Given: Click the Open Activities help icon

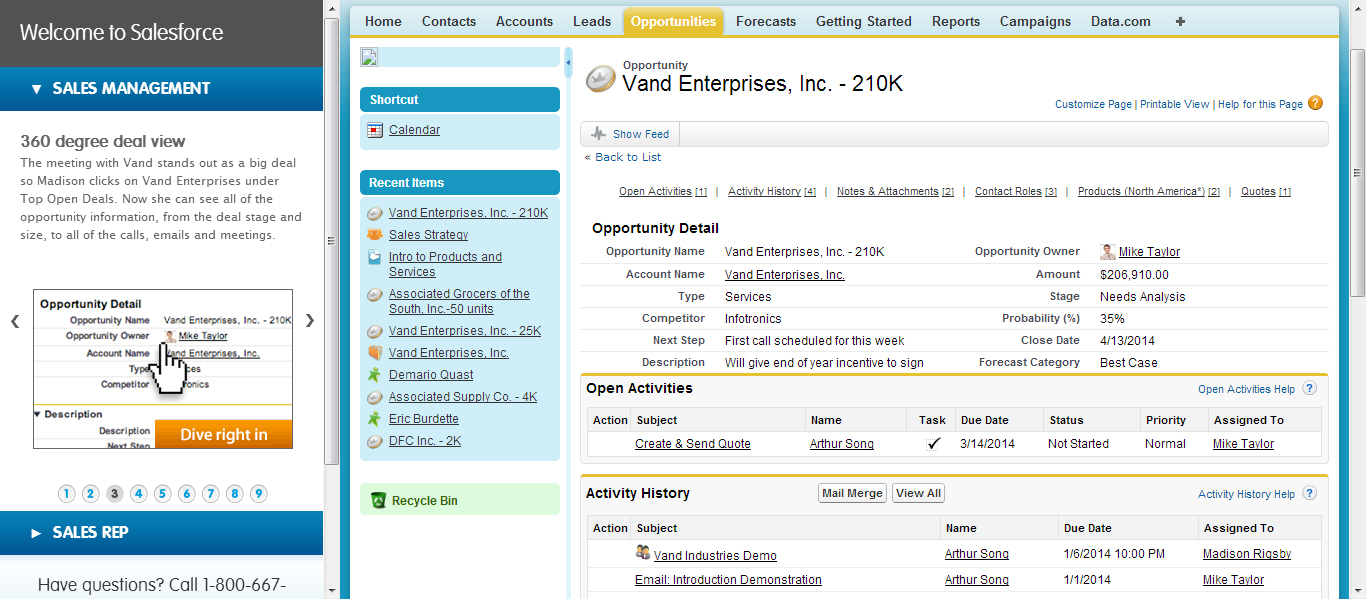Looking at the screenshot, I should click(1309, 389).
